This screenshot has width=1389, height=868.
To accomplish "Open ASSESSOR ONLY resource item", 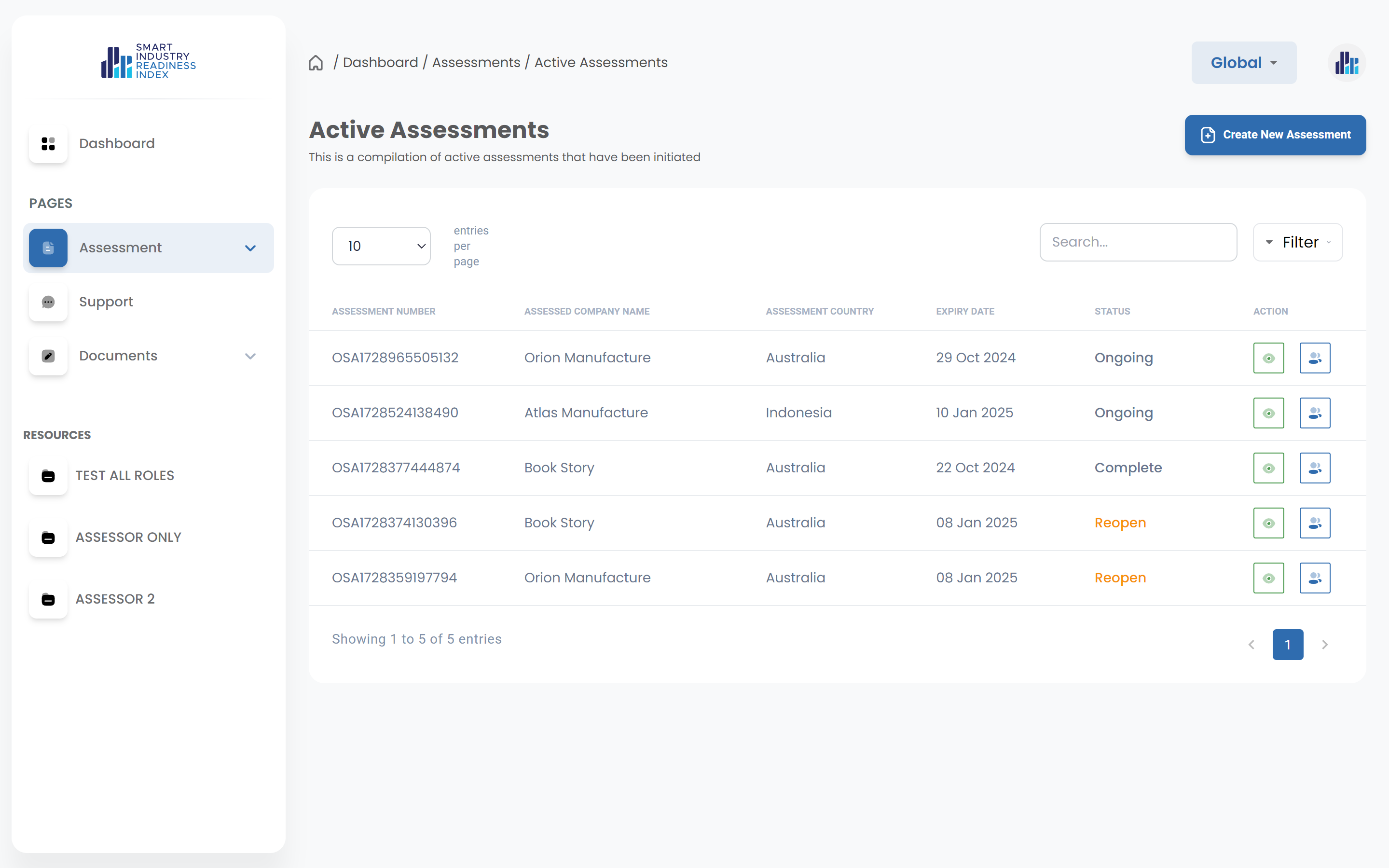I will (128, 537).
